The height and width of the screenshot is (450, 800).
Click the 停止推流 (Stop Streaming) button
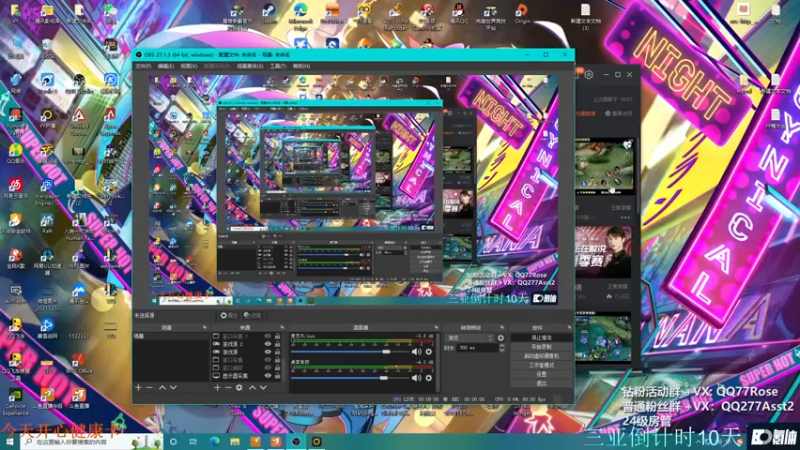coord(541,338)
